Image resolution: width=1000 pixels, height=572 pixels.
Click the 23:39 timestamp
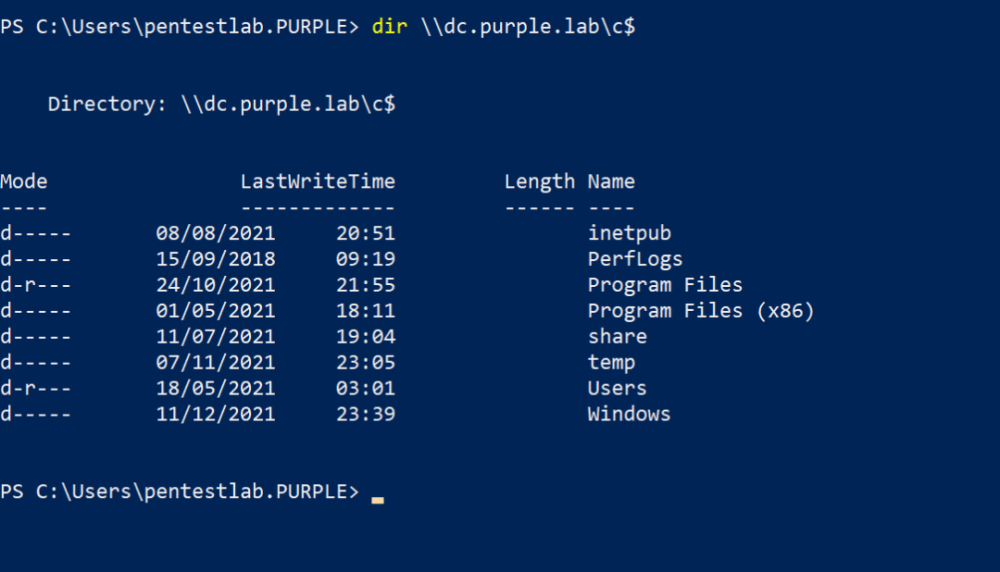365,415
